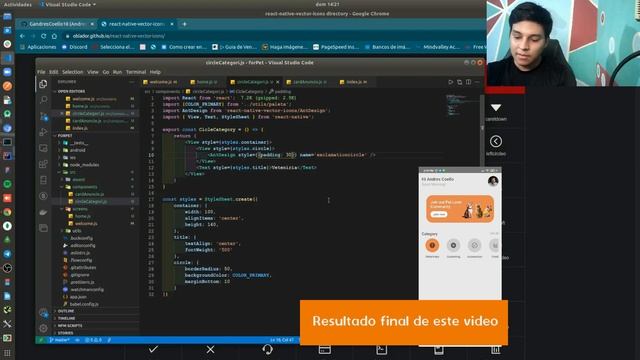Expand the node_modules folder
The height and width of the screenshot is (360, 640).
[84, 165]
